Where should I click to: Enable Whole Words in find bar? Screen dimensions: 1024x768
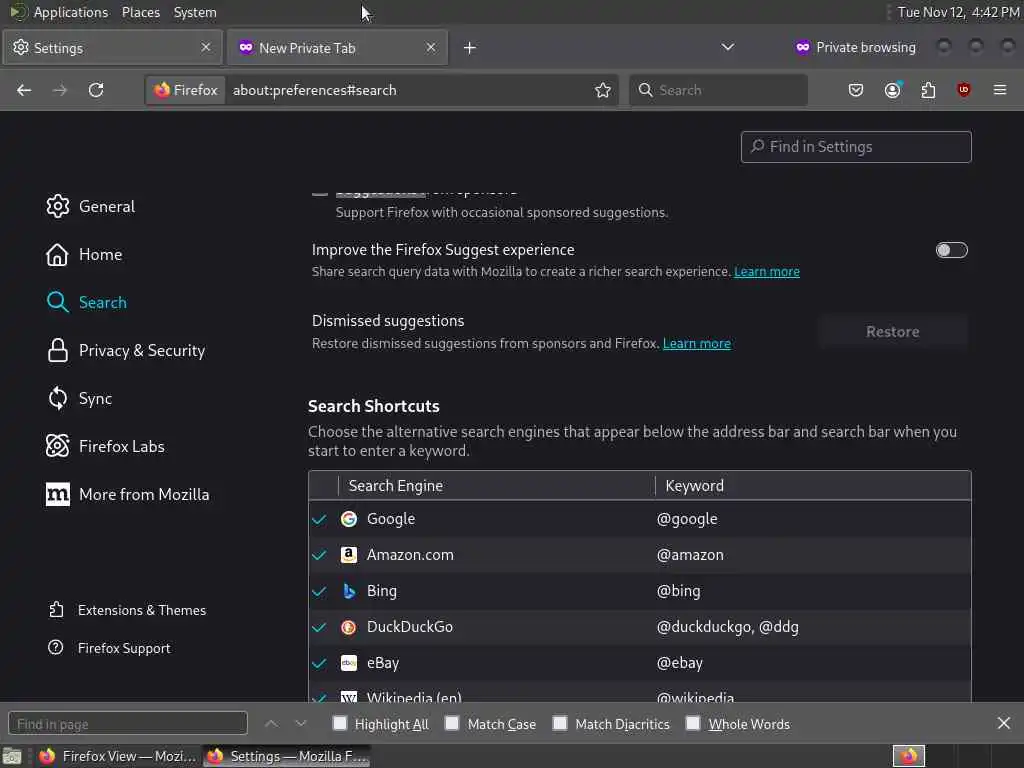tap(693, 723)
